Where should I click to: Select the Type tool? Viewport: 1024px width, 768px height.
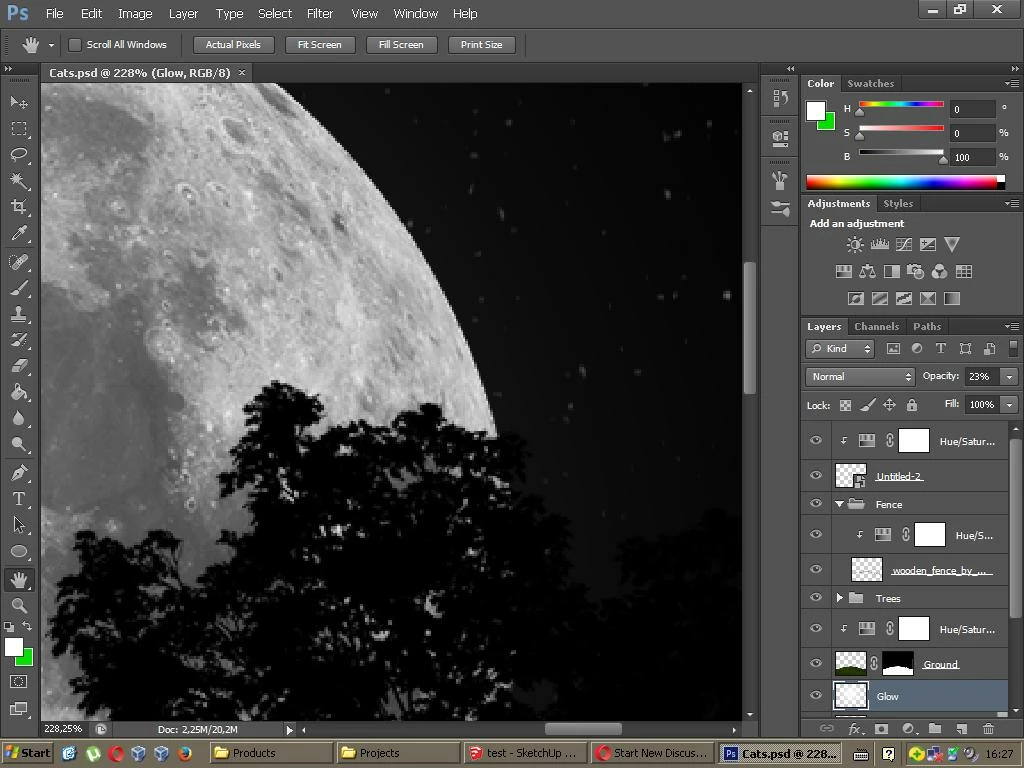[x=19, y=499]
